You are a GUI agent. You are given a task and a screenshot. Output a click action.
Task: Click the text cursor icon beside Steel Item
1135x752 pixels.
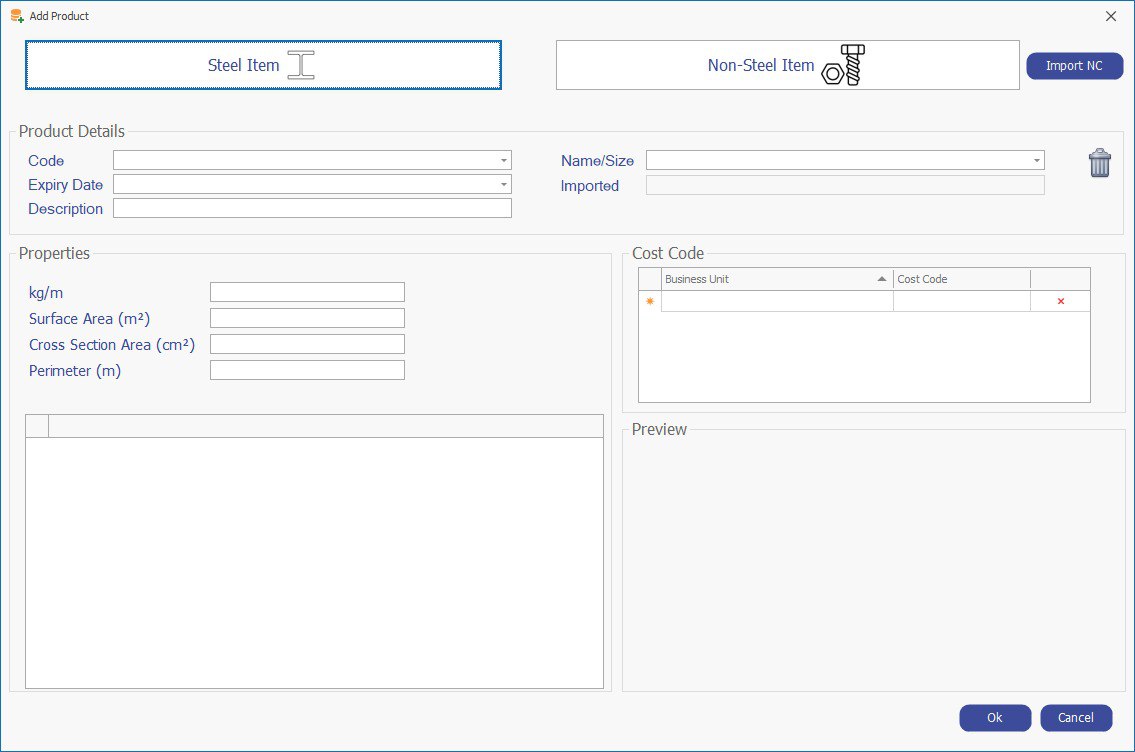301,63
